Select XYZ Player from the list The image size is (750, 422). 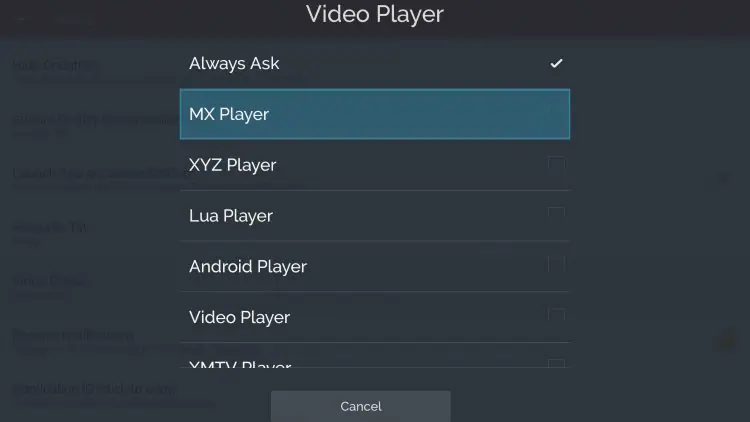click(375, 165)
